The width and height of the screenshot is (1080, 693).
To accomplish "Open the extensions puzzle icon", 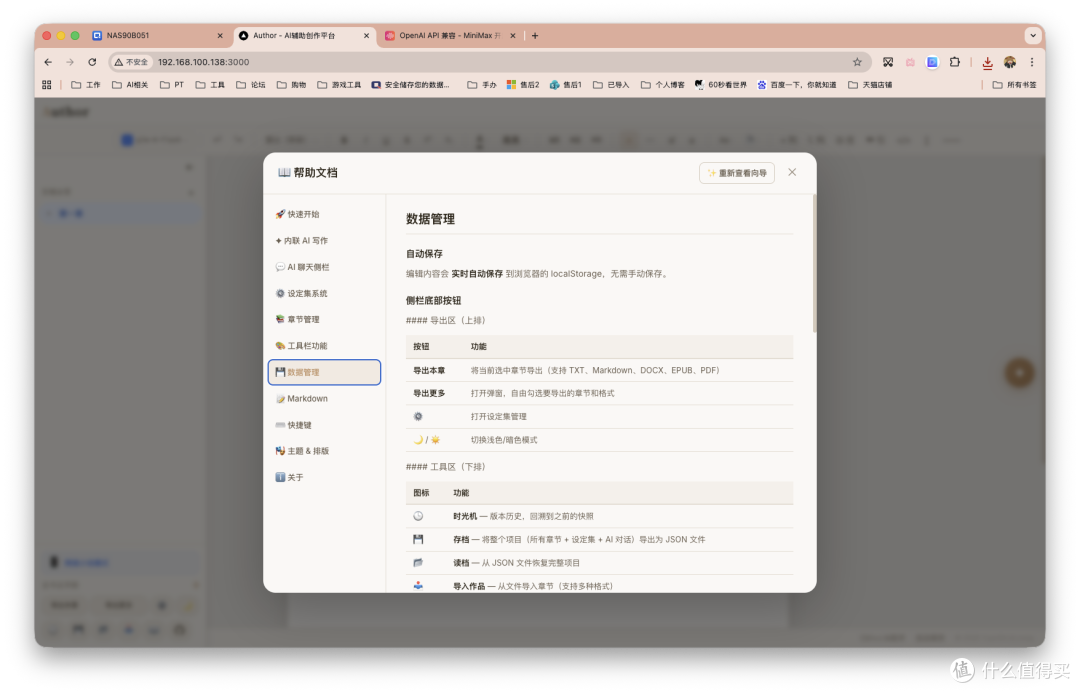I will (955, 62).
